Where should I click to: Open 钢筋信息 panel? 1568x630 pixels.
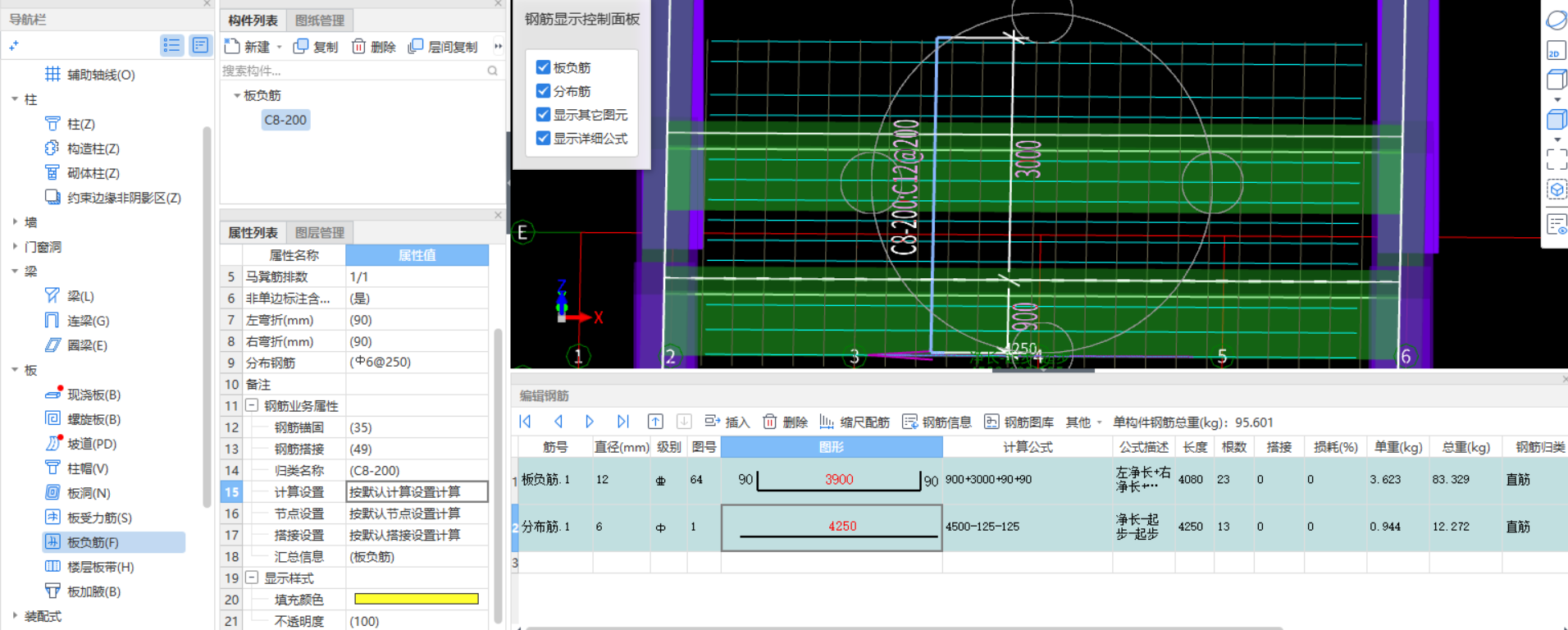tap(937, 422)
